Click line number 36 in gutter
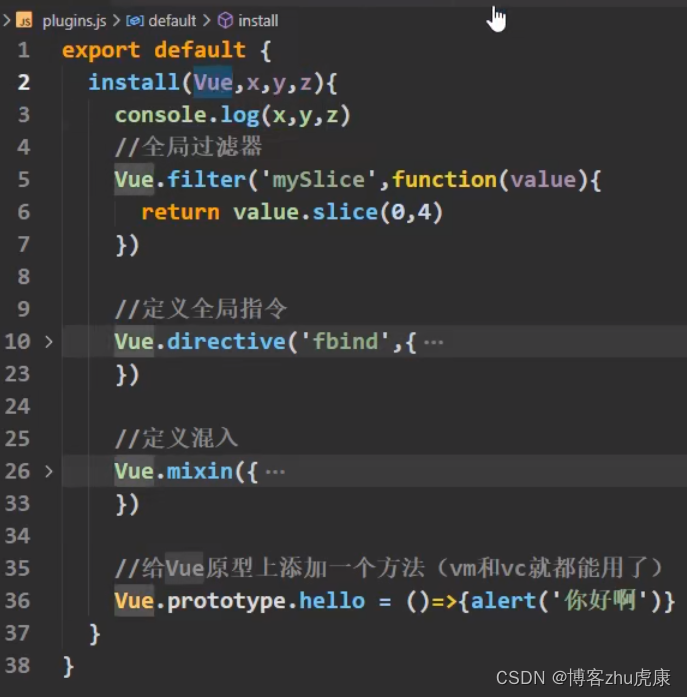Screen dimensions: 687x697 17,601
